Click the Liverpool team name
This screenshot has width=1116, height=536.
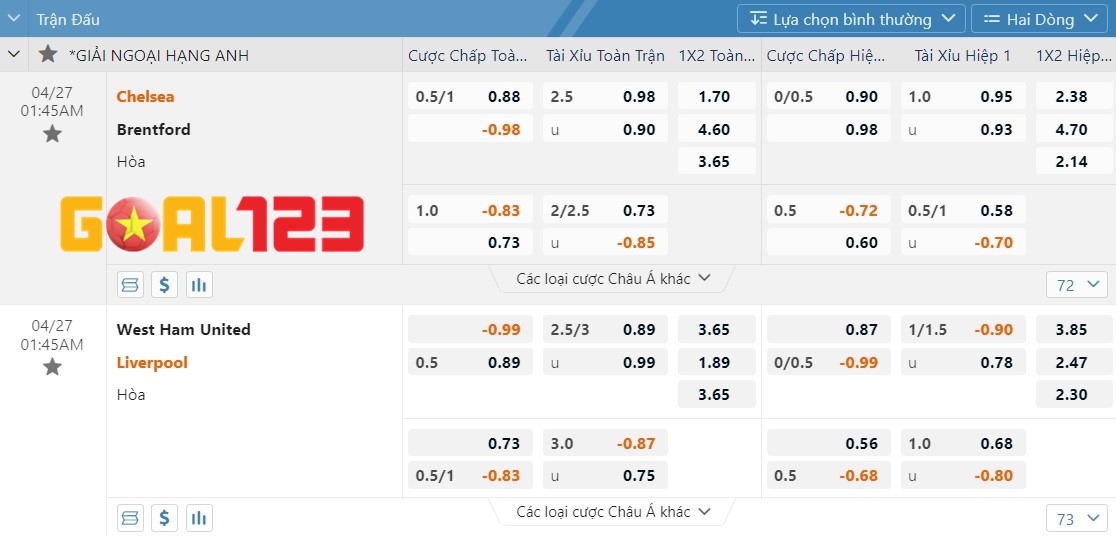[152, 362]
